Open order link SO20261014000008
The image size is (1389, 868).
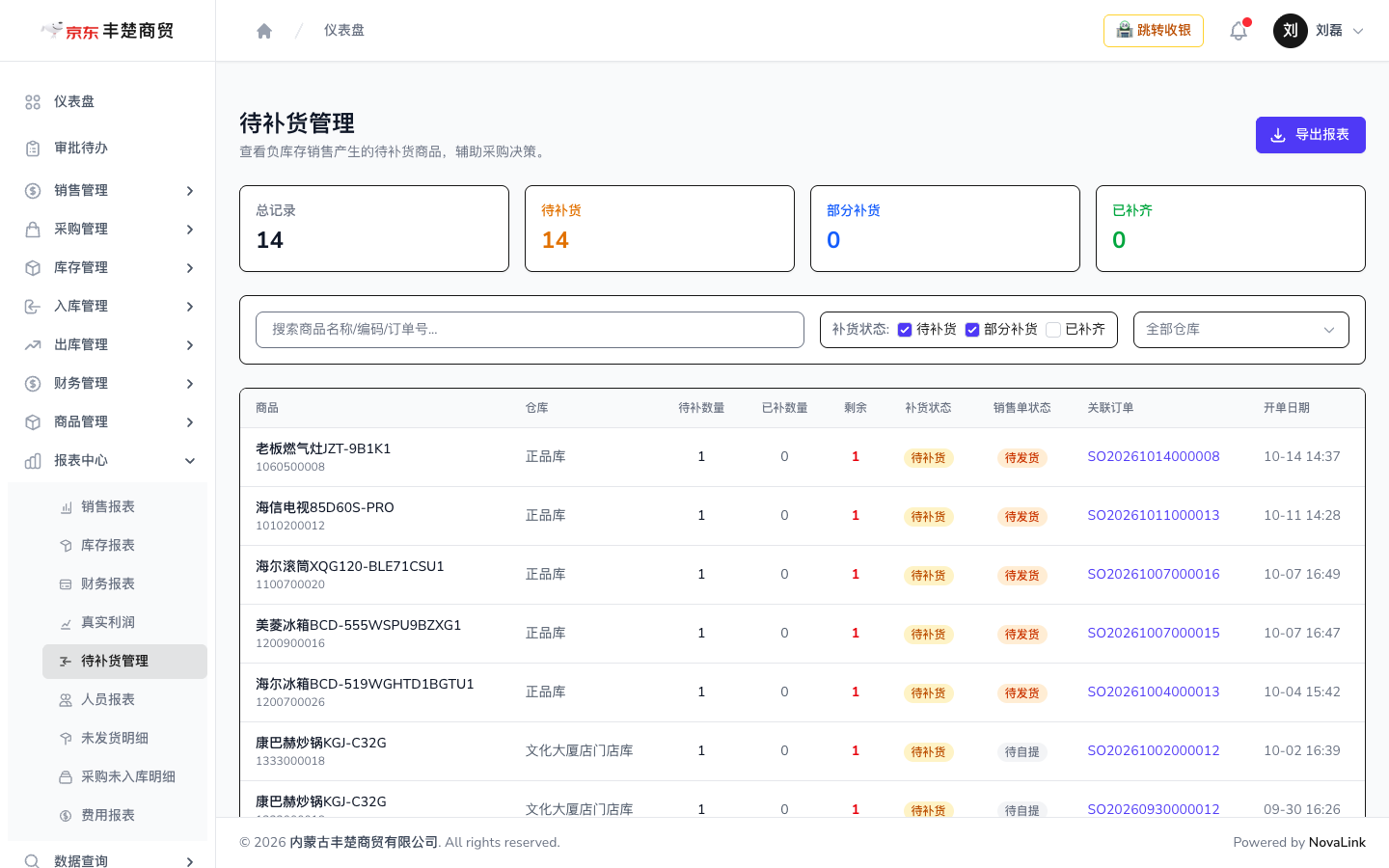(1154, 456)
